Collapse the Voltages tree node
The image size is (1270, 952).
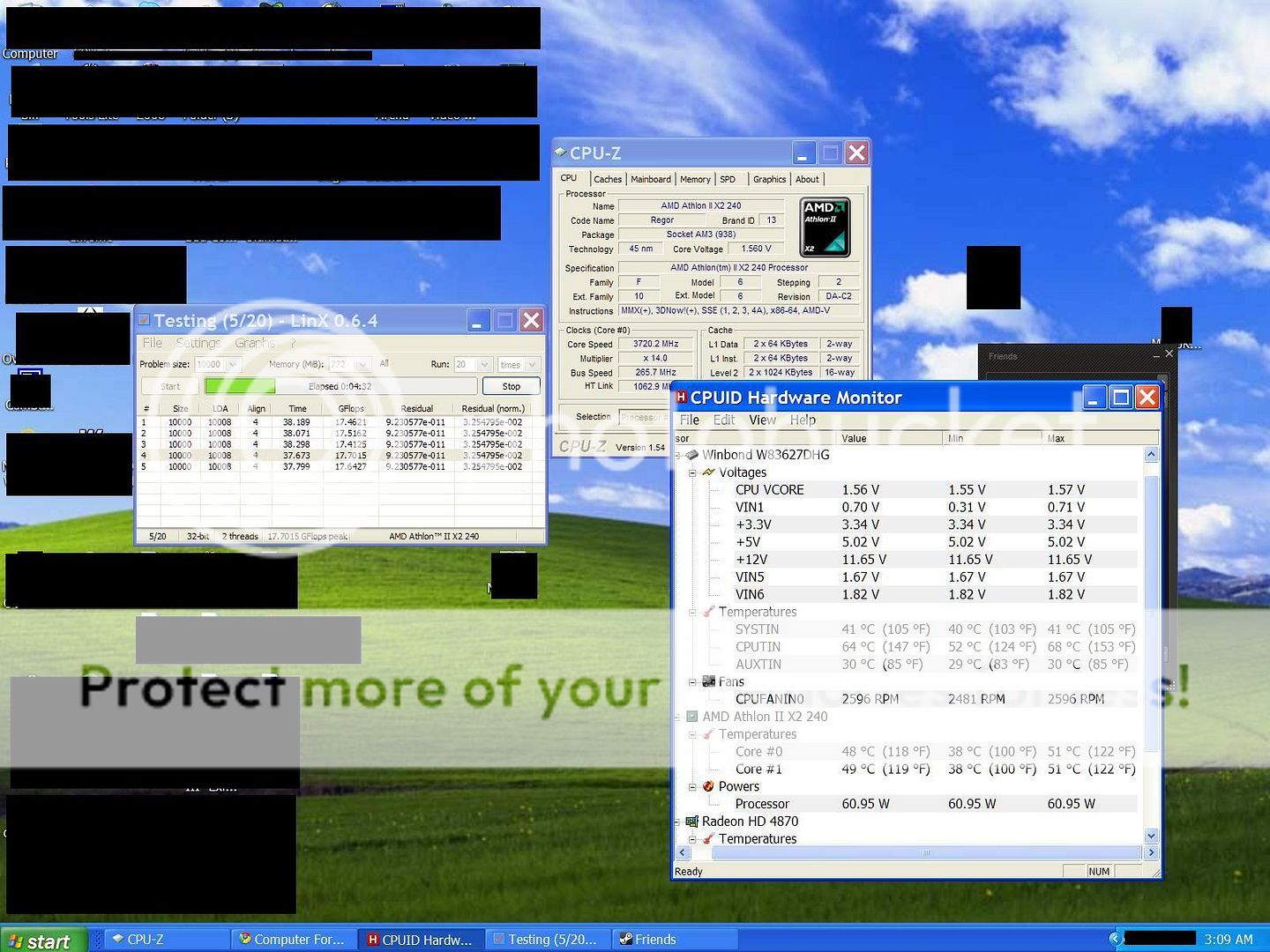point(693,472)
